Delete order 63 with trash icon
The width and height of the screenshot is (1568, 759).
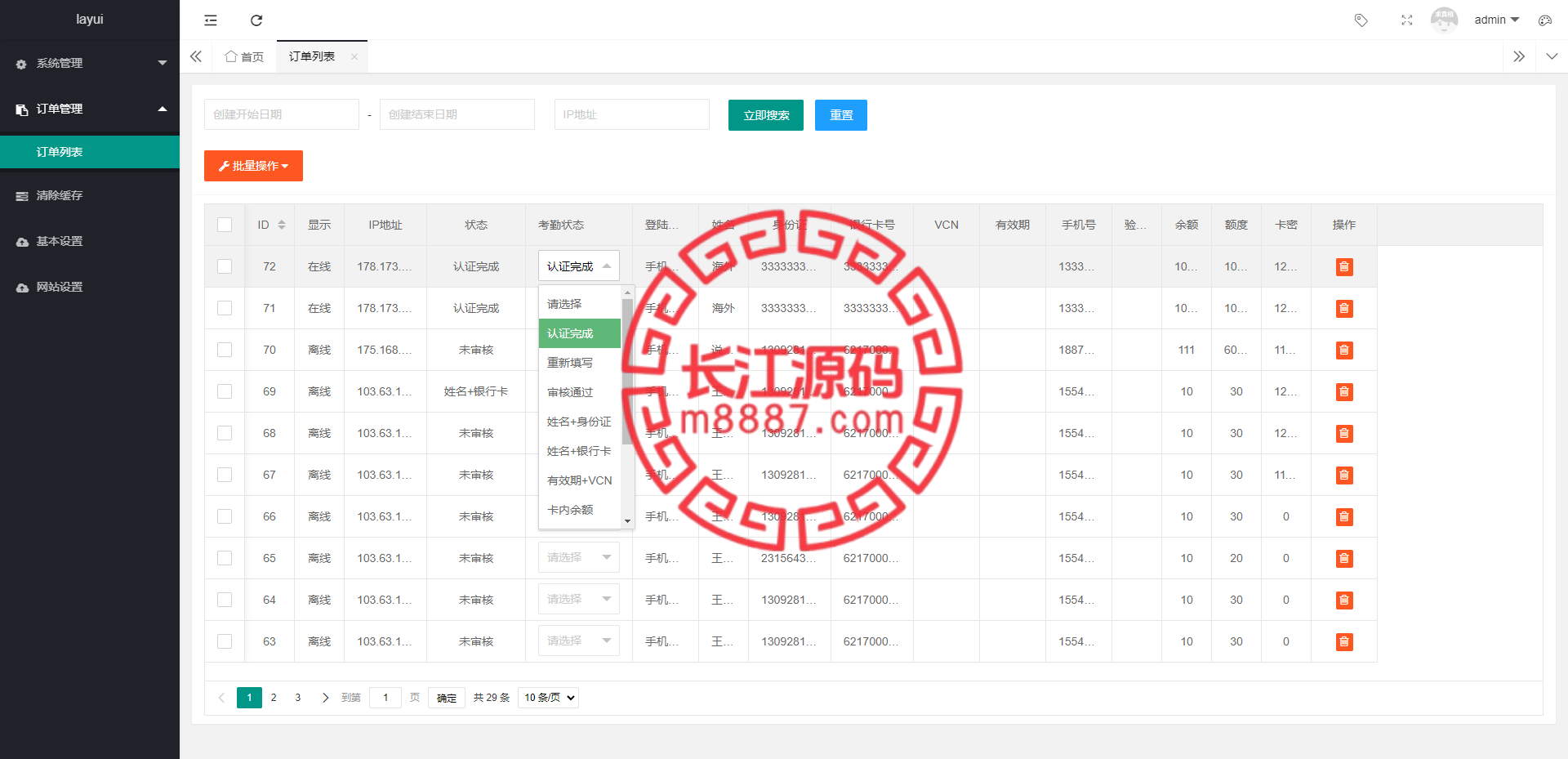1344,642
